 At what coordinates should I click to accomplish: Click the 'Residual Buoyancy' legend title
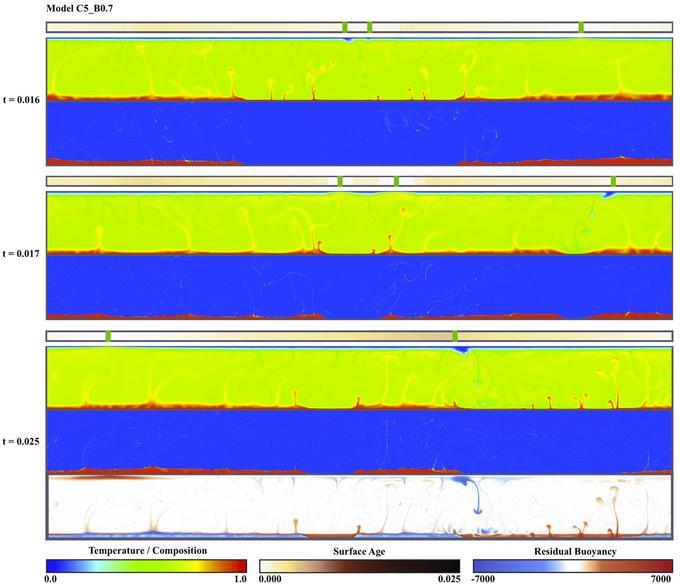[x=575, y=551]
